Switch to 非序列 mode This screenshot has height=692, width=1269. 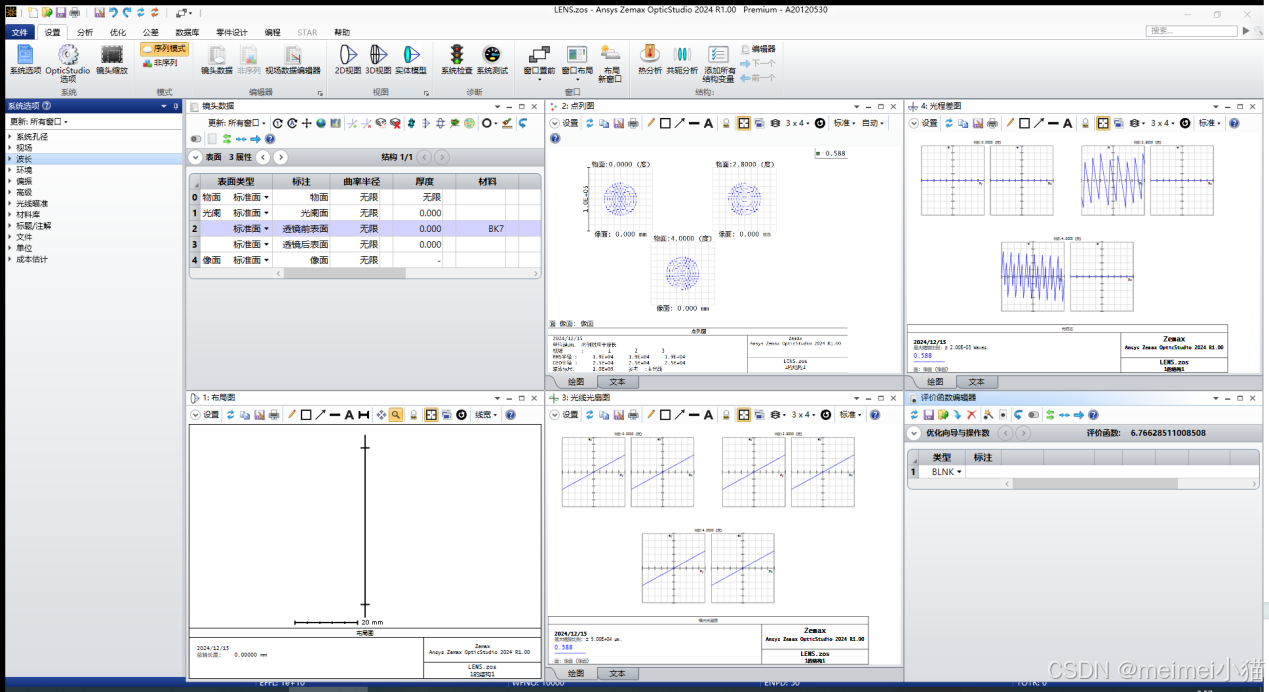160,62
